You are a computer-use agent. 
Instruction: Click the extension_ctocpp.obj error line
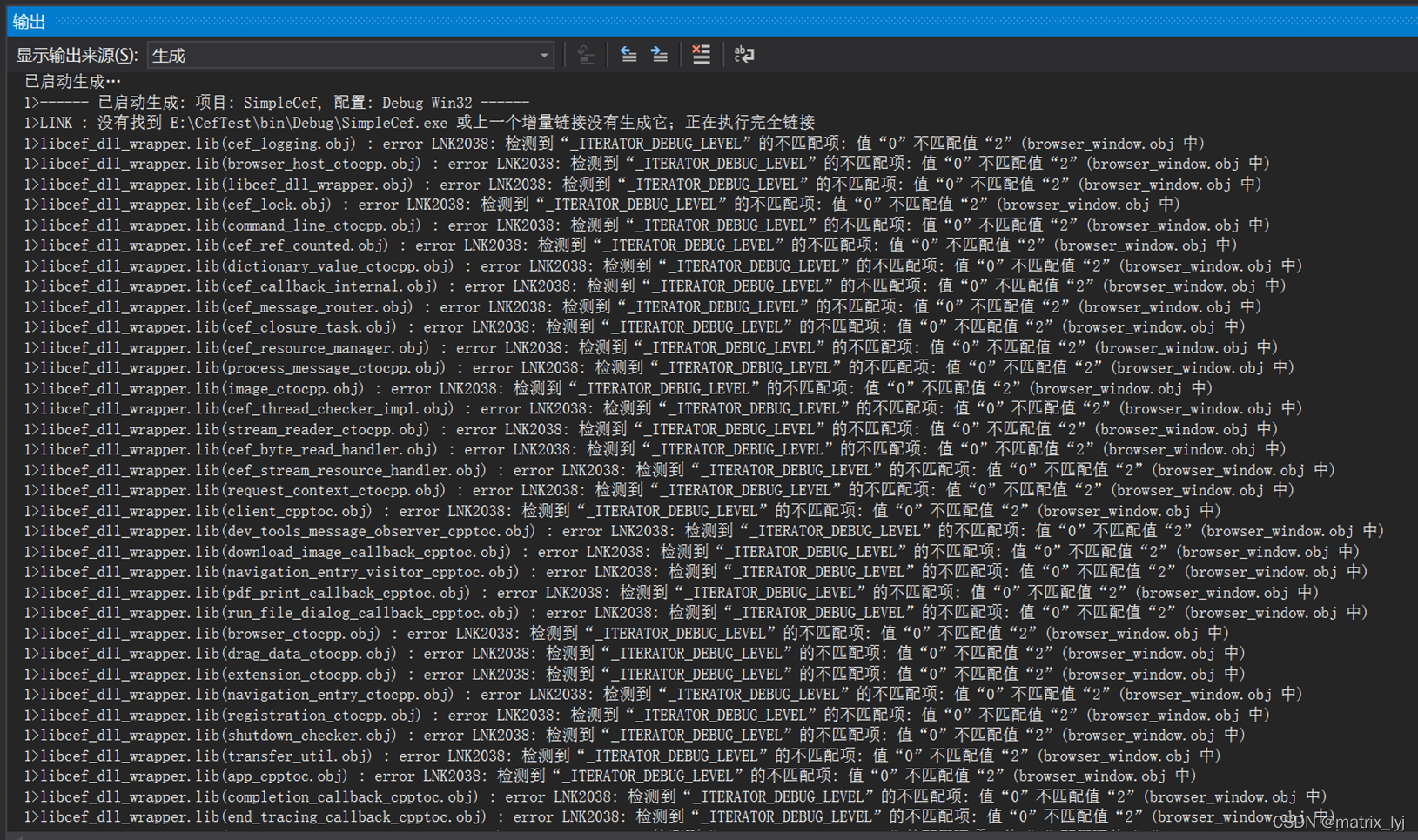pyautogui.click(x=635, y=675)
